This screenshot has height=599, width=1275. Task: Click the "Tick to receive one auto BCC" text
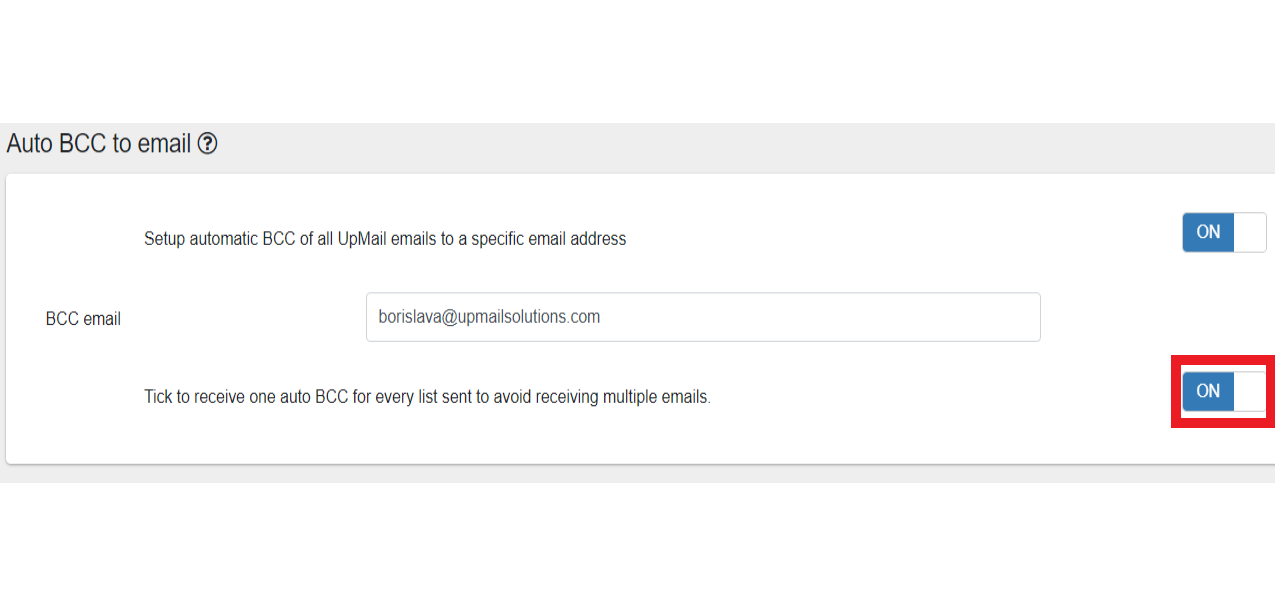coord(427,397)
